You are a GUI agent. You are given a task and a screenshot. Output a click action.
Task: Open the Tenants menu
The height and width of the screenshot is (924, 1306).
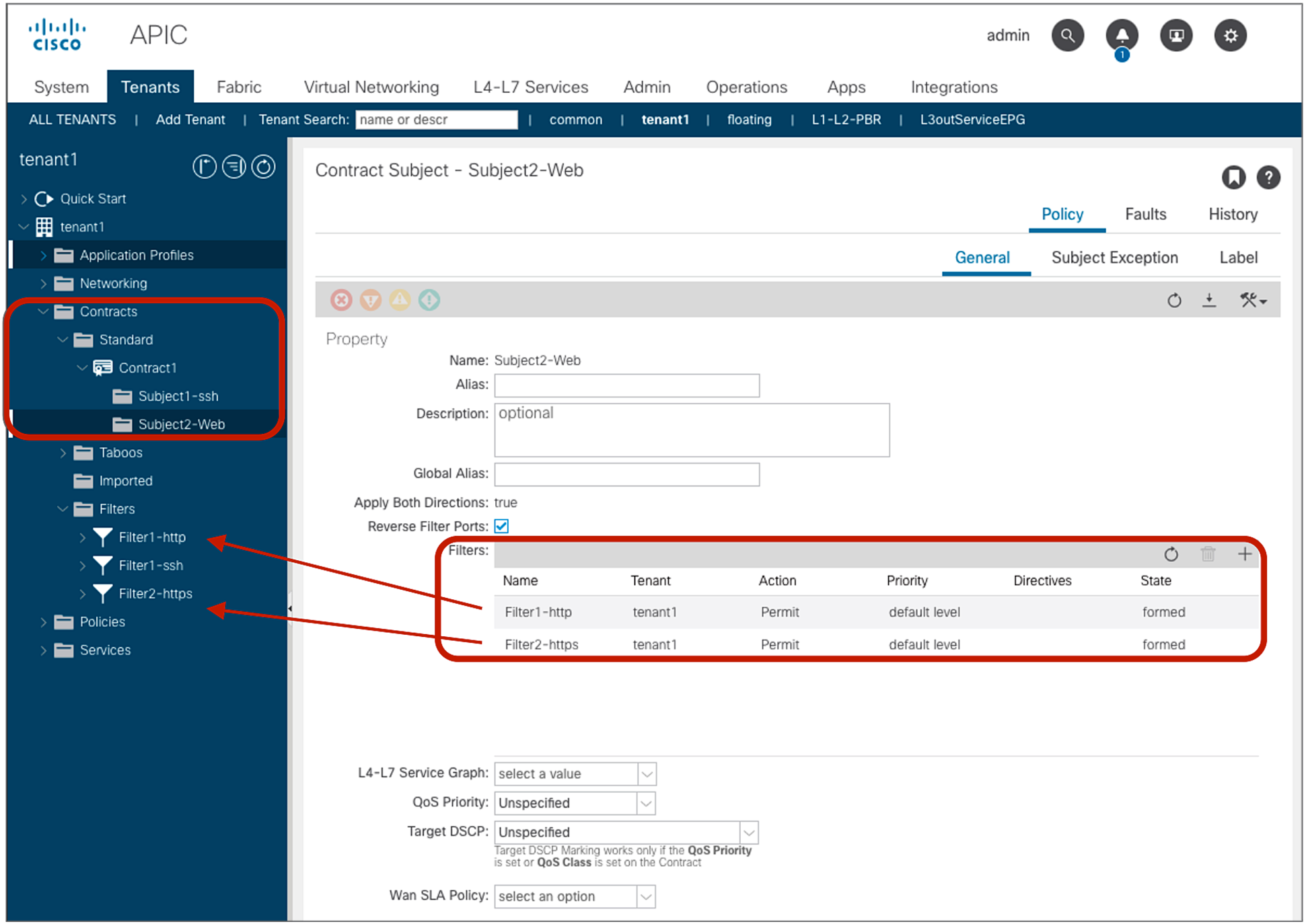point(150,86)
